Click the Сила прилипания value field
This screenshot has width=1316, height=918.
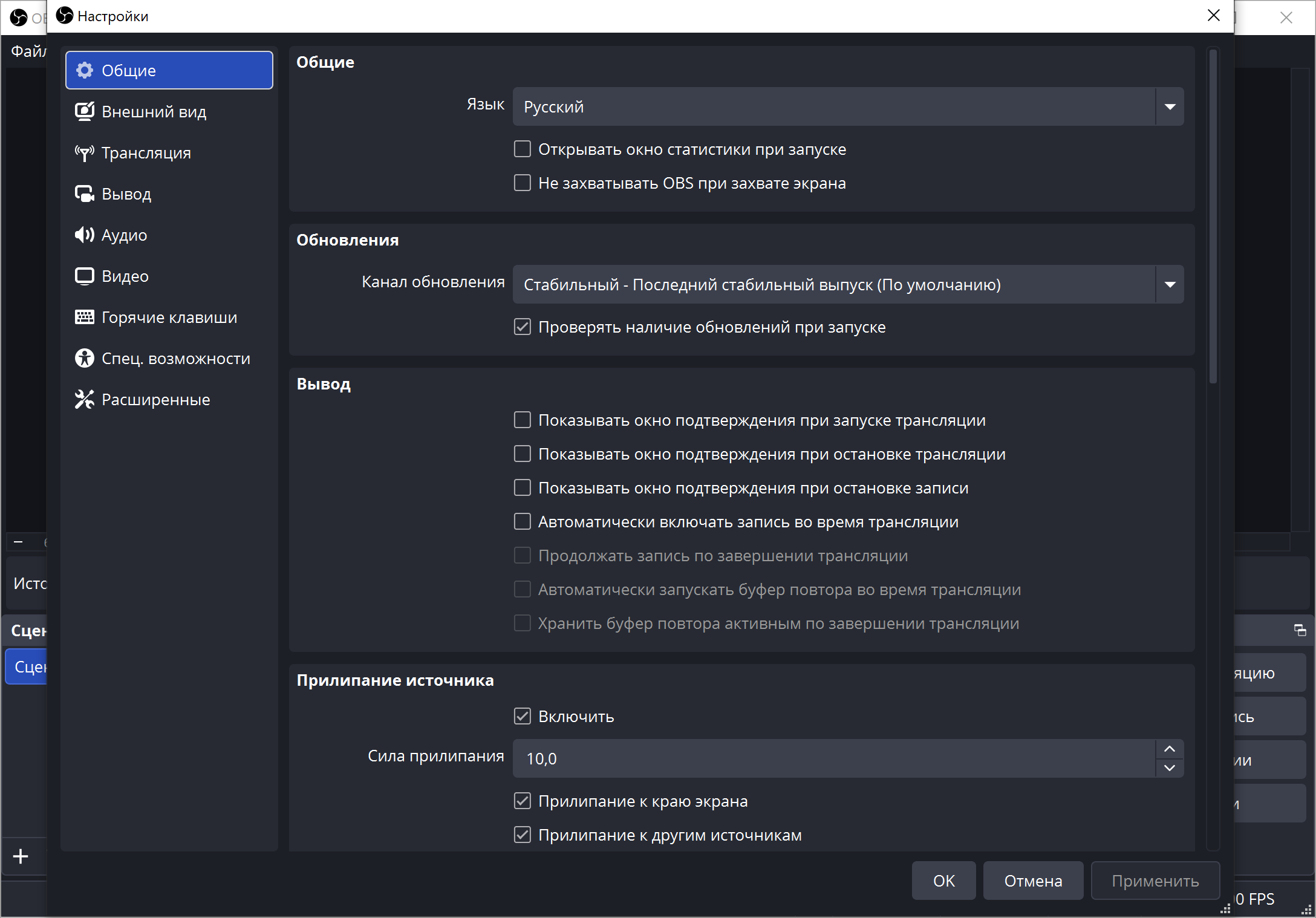pos(835,759)
